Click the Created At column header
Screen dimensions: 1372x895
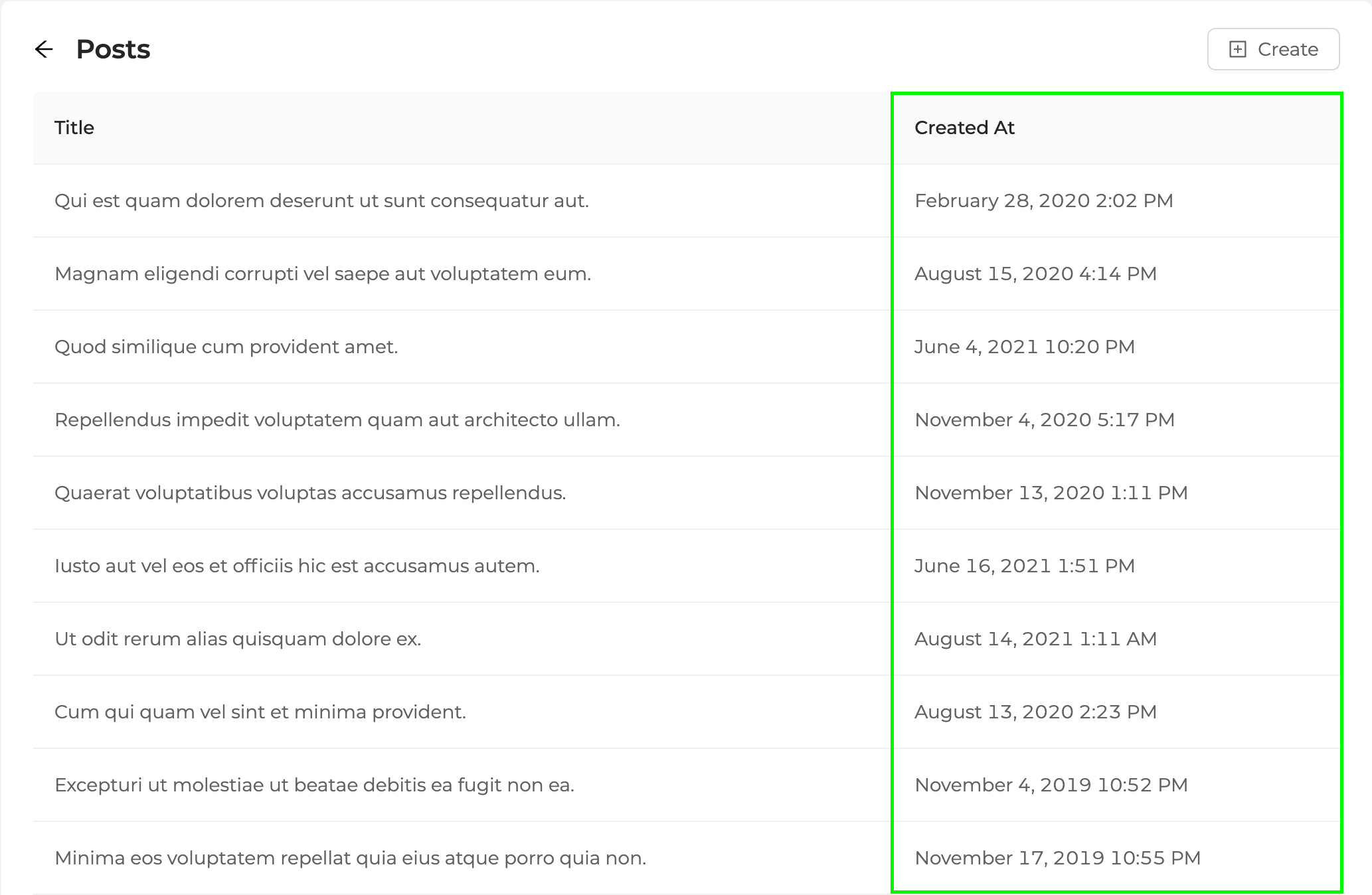tap(964, 127)
